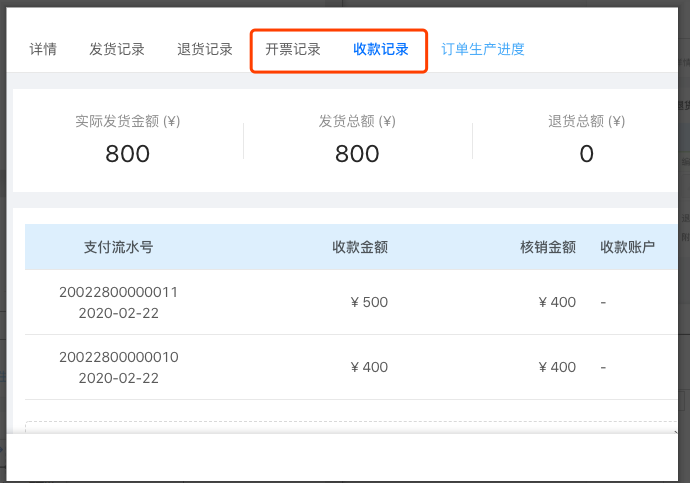Click the 退货总额 value 0
690x483 pixels.
coord(587,154)
